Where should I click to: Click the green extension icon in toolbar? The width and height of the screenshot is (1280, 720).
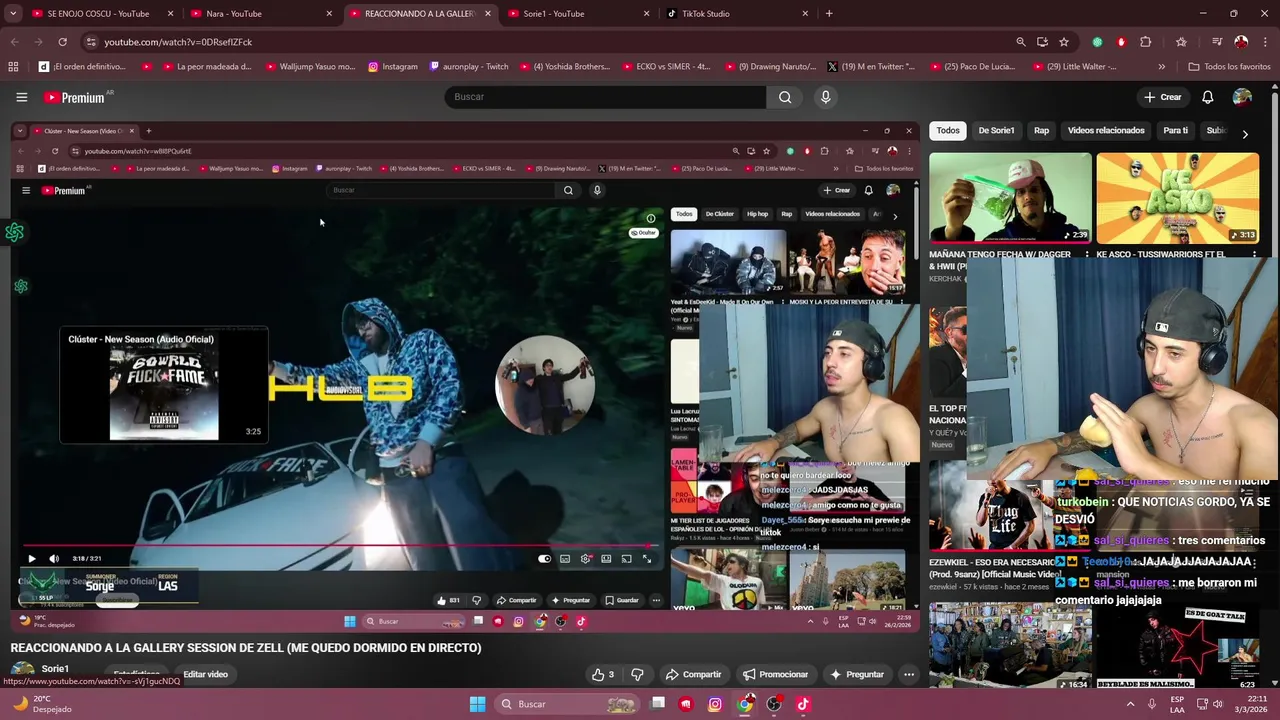[x=1097, y=42]
